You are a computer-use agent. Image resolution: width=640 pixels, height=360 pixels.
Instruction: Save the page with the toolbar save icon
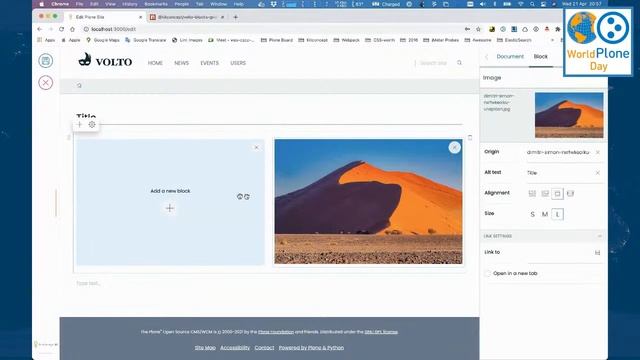(46, 61)
